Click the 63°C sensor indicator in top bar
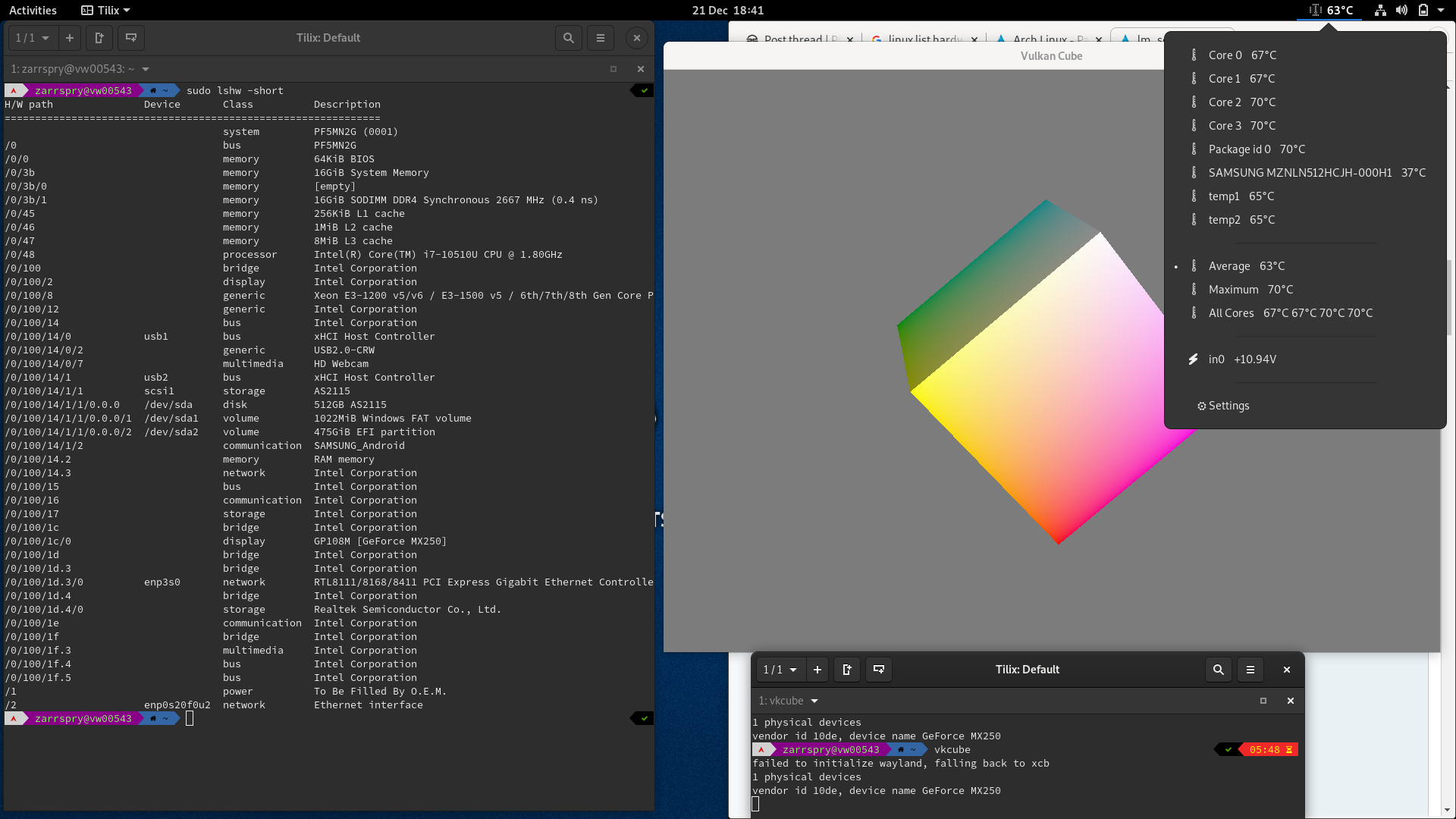Viewport: 1456px width, 819px height. (1331, 11)
